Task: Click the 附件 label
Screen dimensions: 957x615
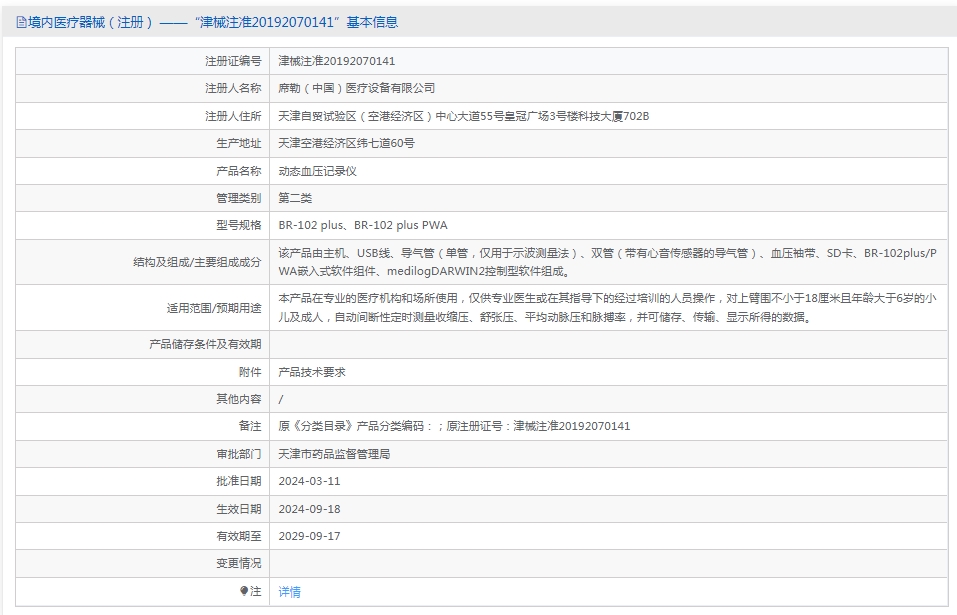Action: pos(250,372)
